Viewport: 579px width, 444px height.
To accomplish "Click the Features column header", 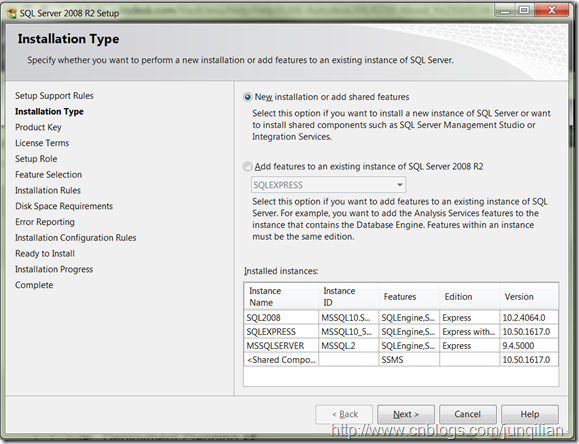I will (x=409, y=297).
